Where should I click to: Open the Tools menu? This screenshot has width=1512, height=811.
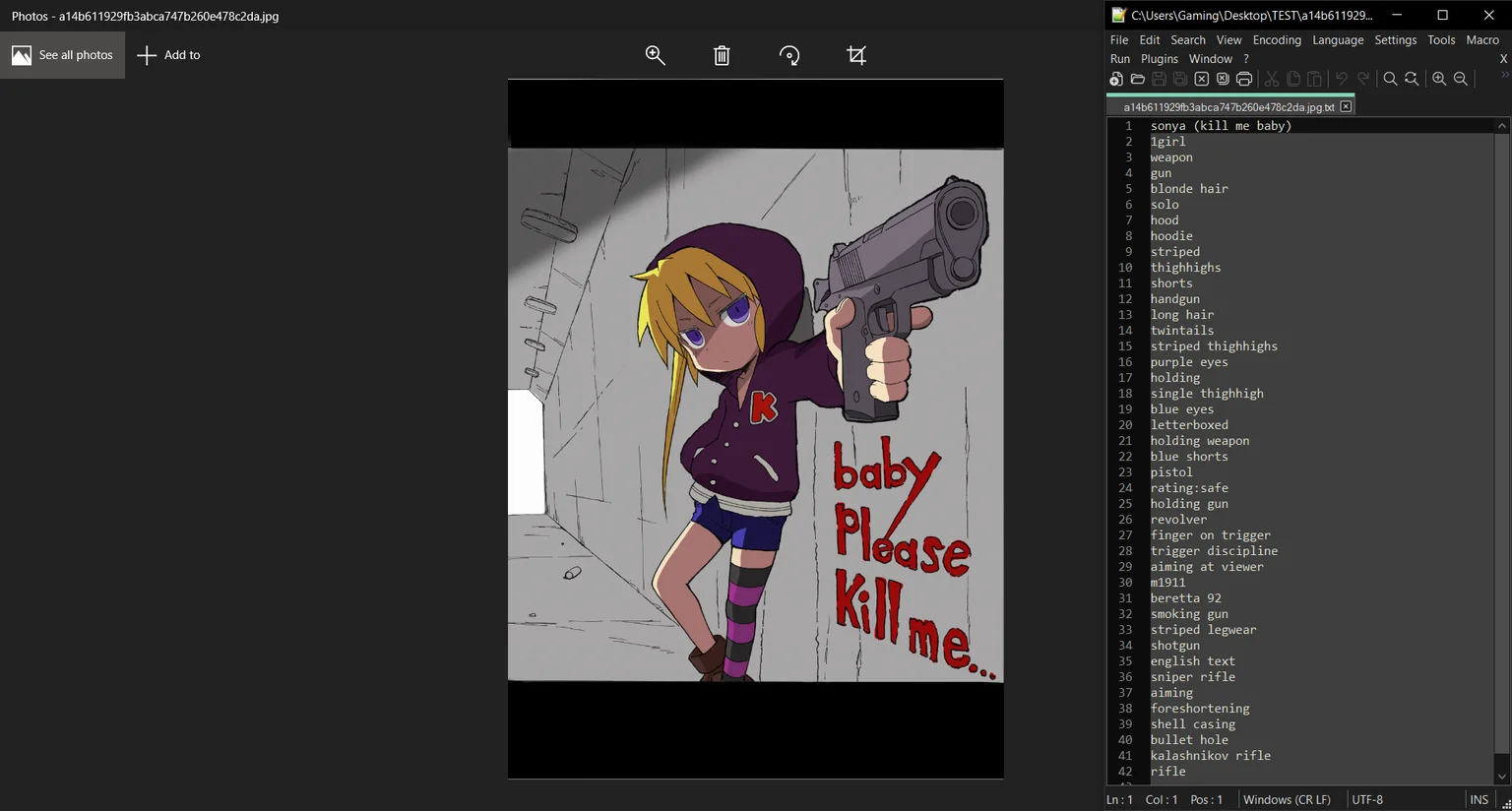[x=1441, y=40]
